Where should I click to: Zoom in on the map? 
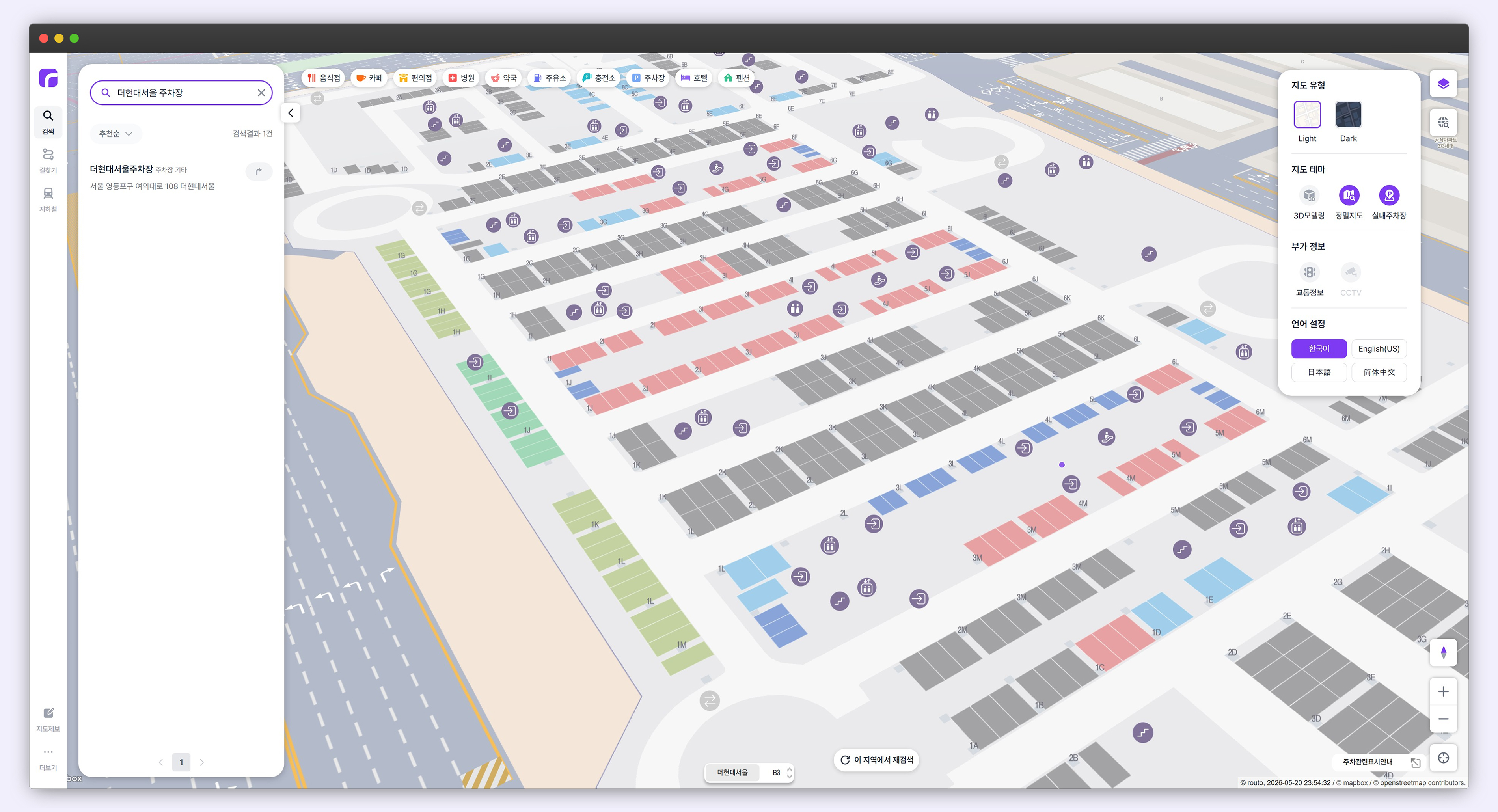point(1443,692)
